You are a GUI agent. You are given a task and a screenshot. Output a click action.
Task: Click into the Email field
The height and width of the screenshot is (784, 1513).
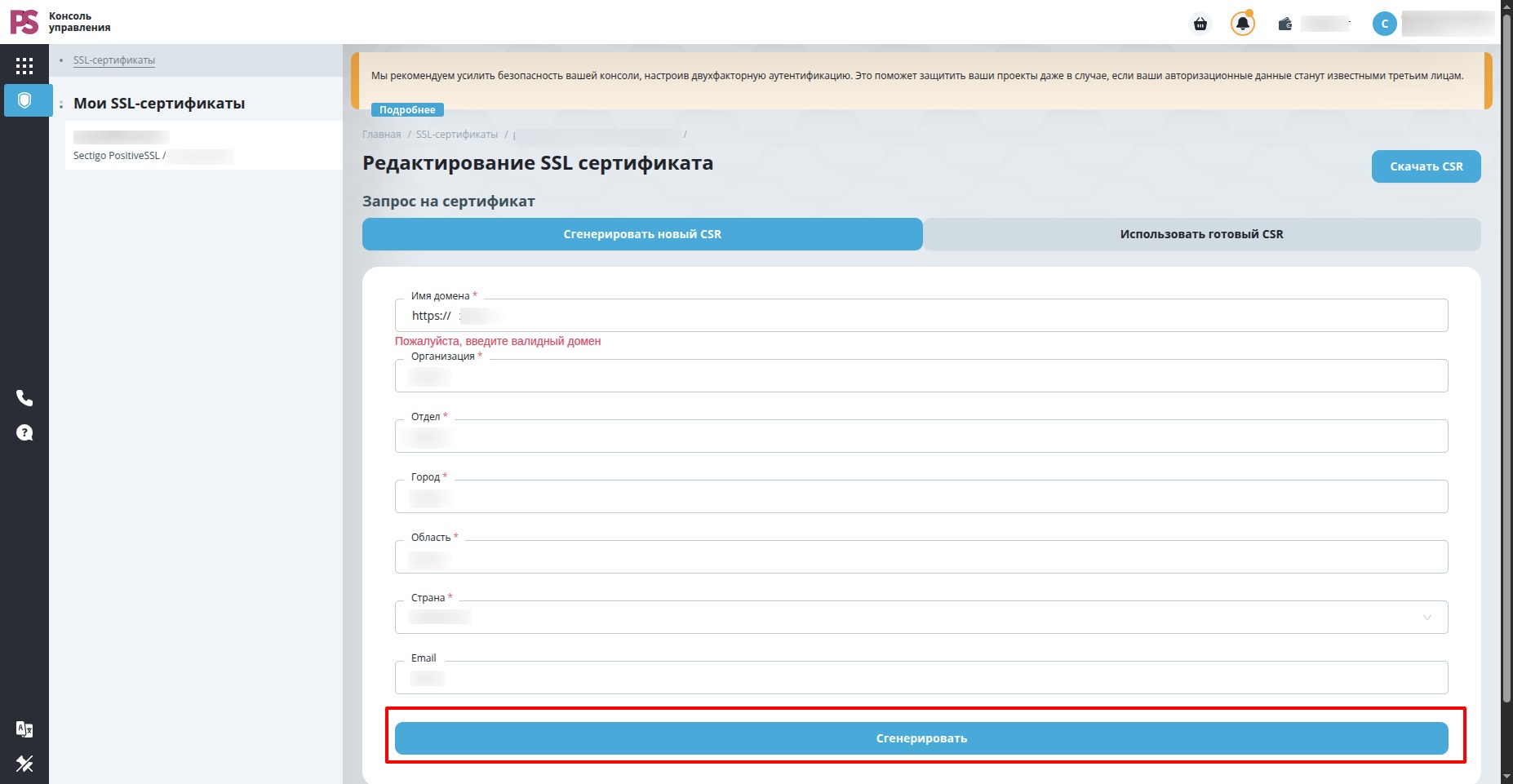921,677
